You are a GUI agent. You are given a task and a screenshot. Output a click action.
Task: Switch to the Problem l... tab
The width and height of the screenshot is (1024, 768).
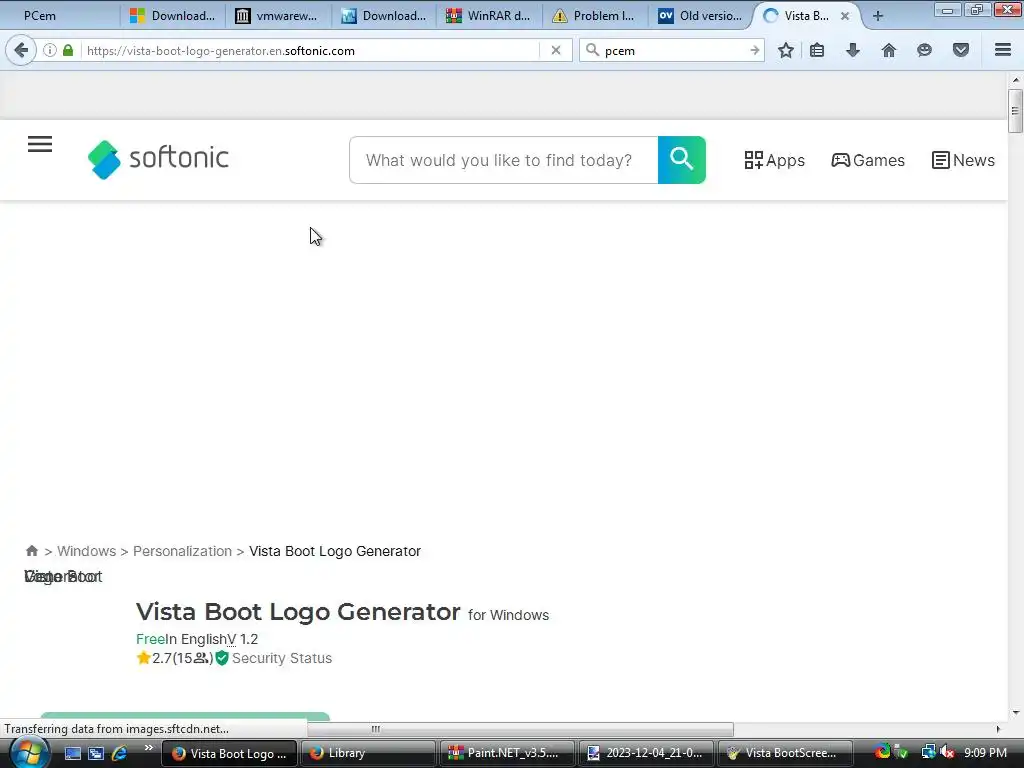(595, 16)
